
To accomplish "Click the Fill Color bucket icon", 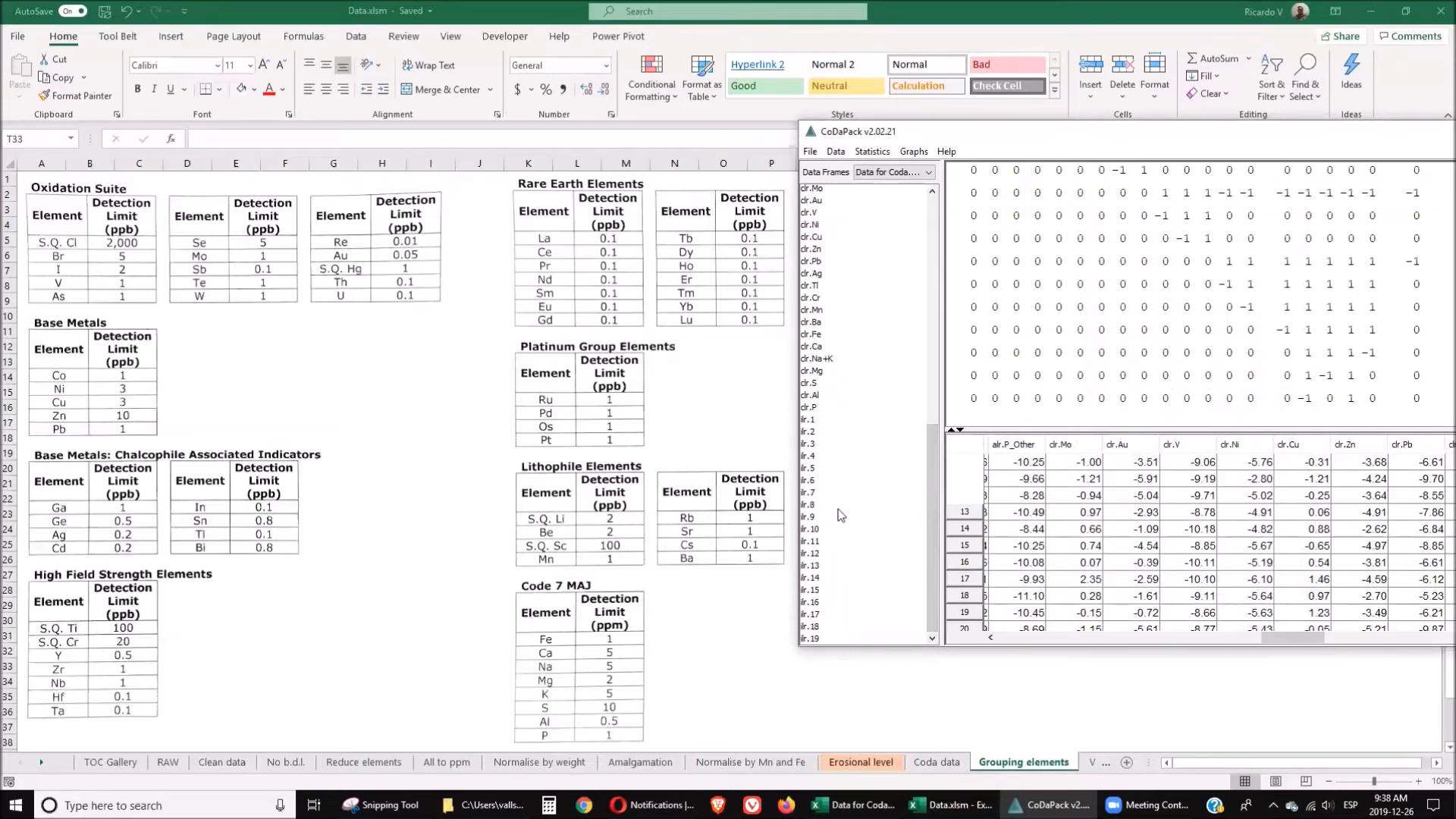I will (x=241, y=89).
